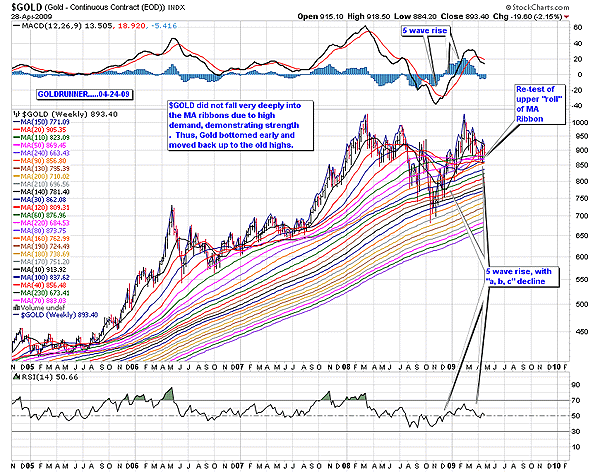Click the MA(90) 856.80 legend entry
The image size is (600, 472).
coord(44,161)
